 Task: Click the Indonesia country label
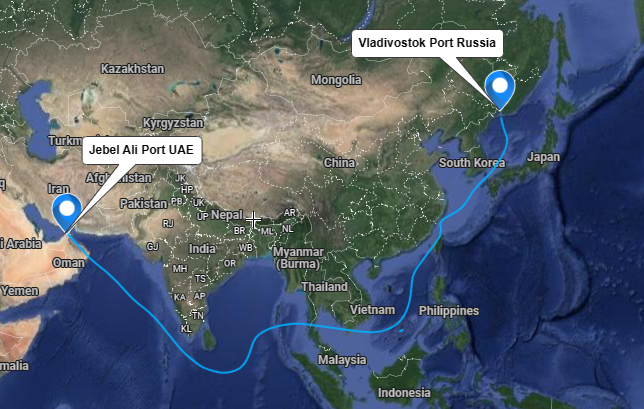[404, 393]
